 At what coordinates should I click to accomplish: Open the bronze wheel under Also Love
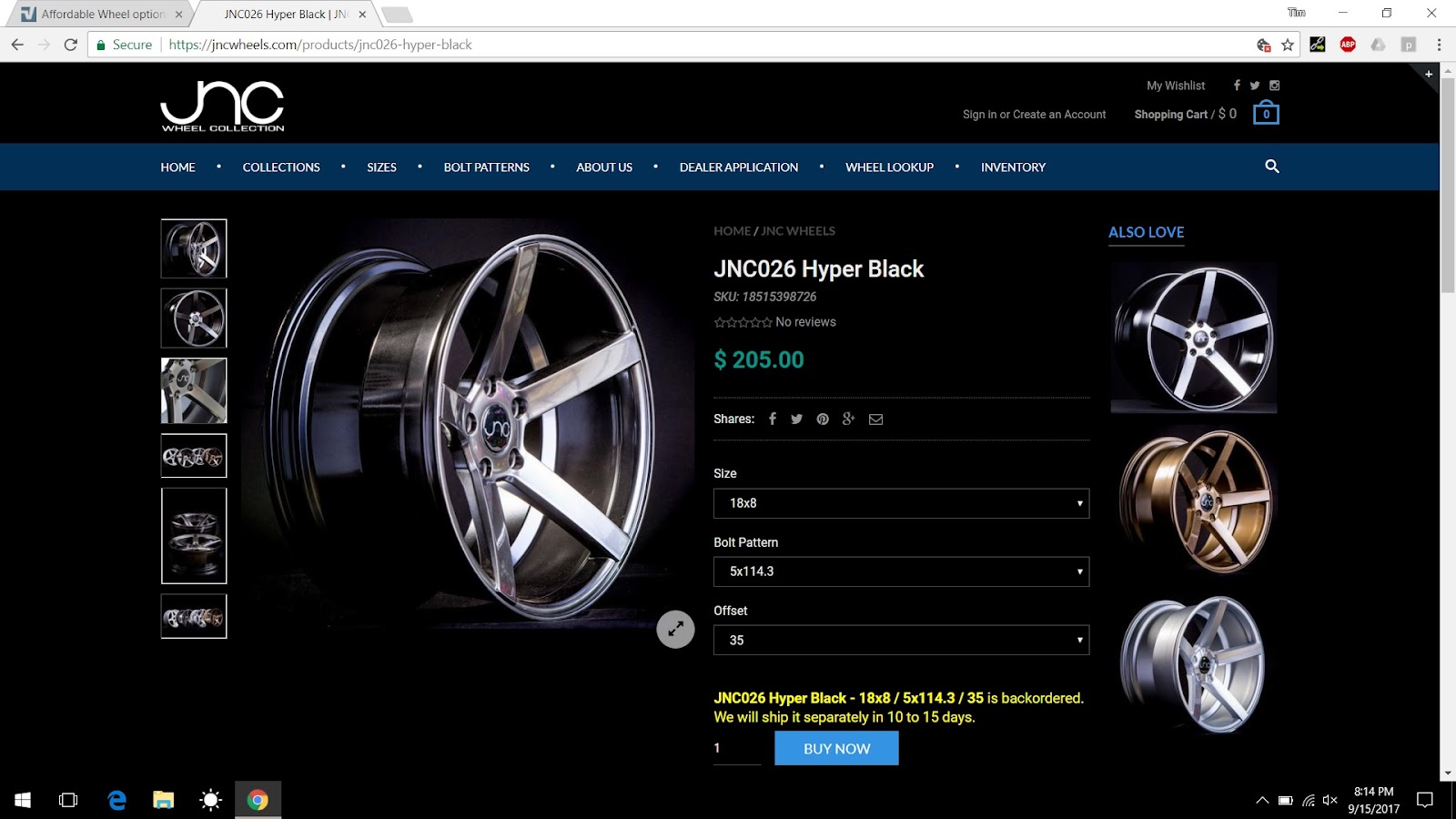point(1194,501)
